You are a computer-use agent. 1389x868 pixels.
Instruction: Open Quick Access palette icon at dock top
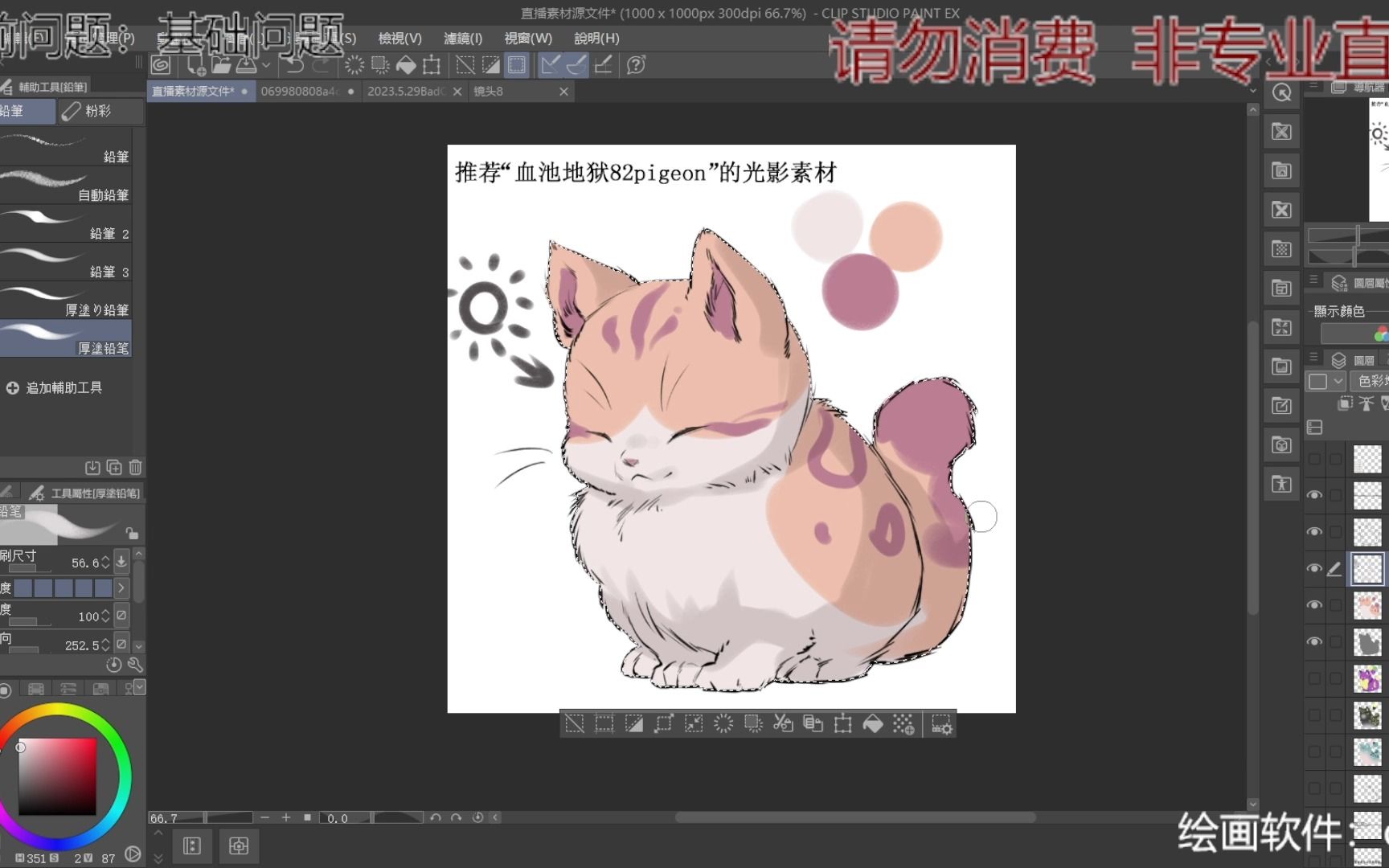tap(1281, 92)
